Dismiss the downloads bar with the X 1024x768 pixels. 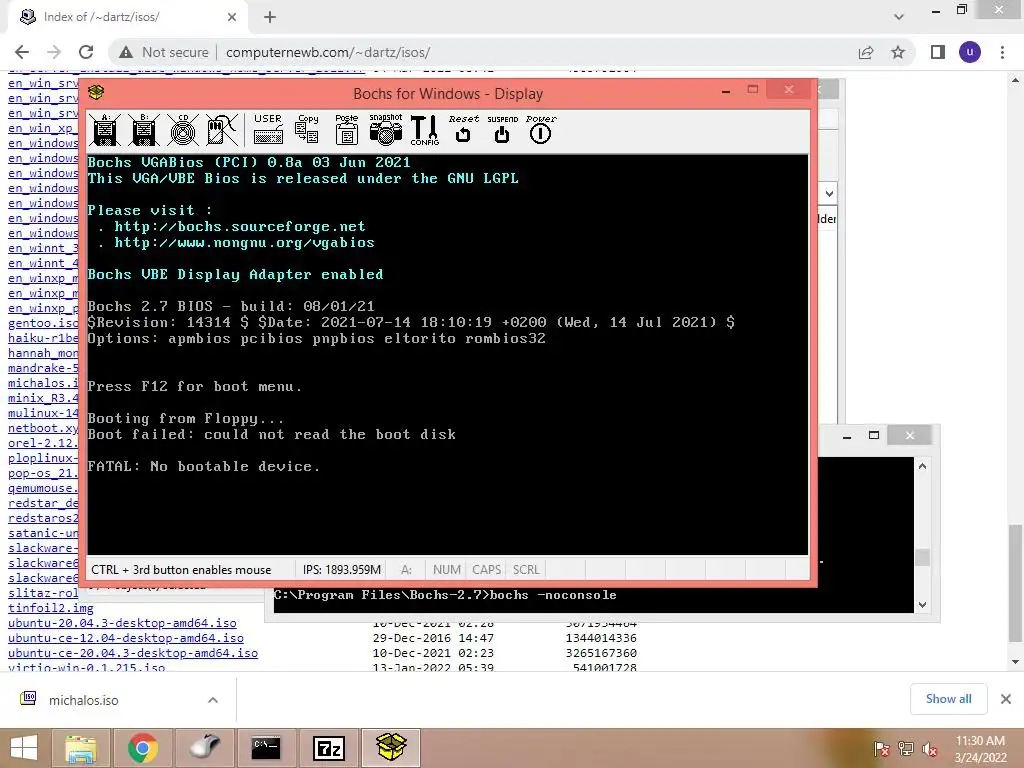pos(1006,699)
